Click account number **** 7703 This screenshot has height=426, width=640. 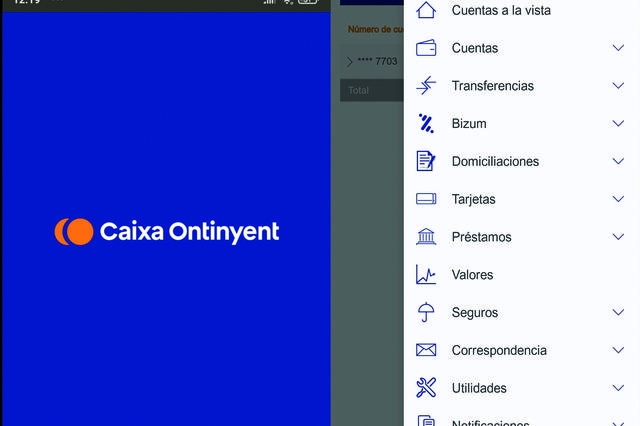coord(377,61)
